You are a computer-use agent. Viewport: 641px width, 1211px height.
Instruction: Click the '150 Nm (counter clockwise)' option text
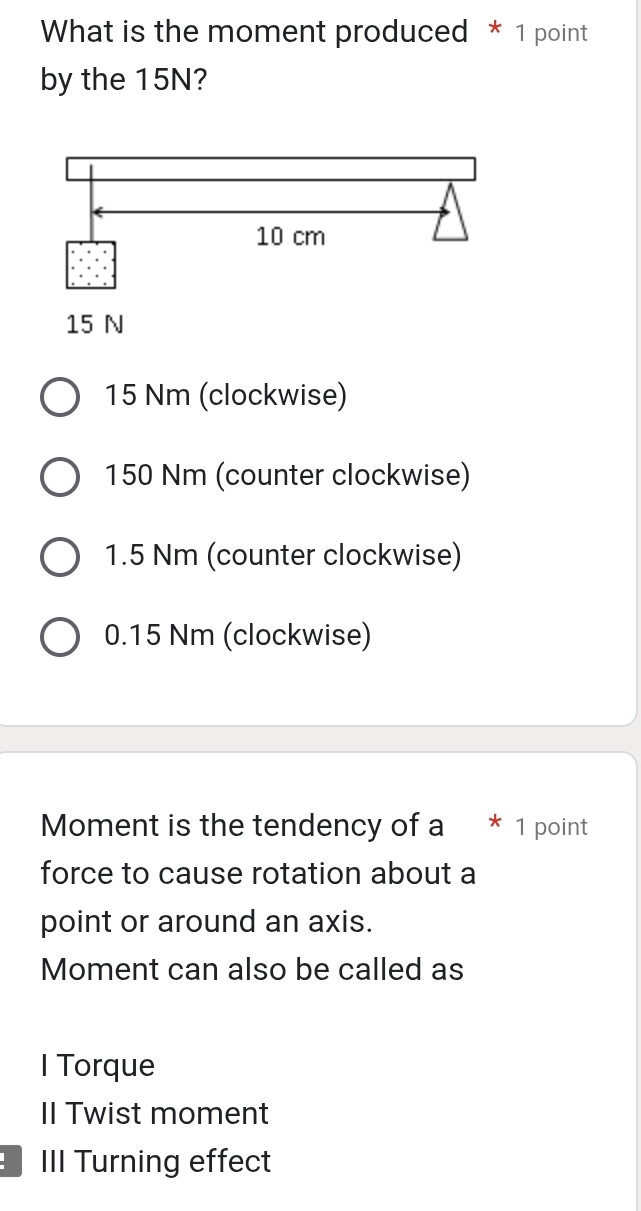tap(286, 477)
